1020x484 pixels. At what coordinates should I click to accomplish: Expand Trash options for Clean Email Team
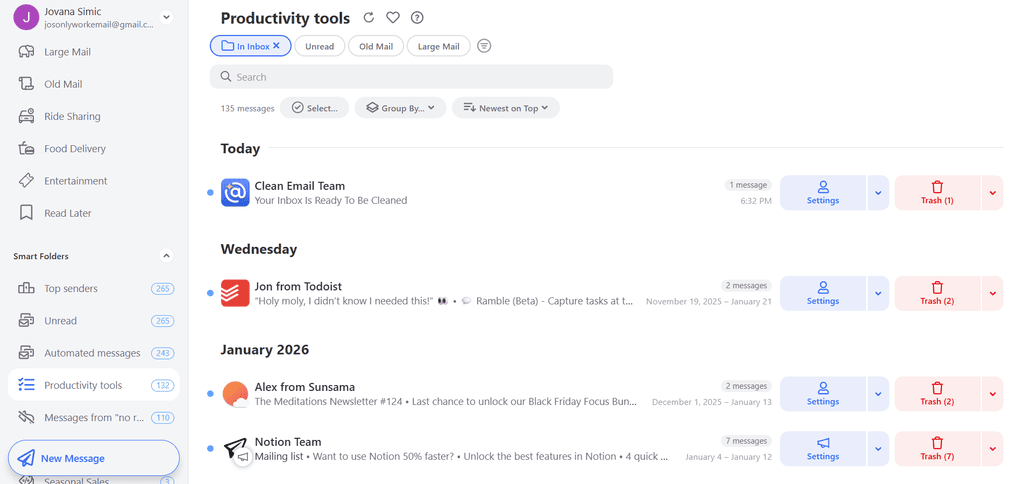[x=993, y=193]
